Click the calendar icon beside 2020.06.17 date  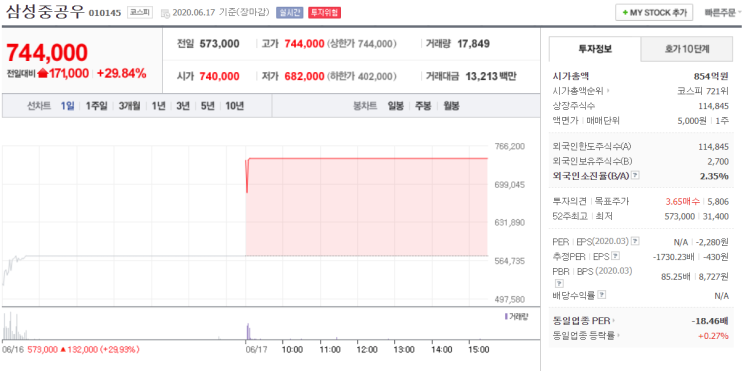(x=165, y=13)
